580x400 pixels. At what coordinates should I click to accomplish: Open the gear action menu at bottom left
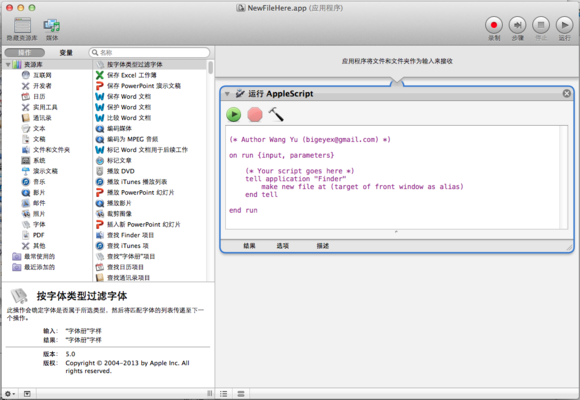click(x=10, y=394)
